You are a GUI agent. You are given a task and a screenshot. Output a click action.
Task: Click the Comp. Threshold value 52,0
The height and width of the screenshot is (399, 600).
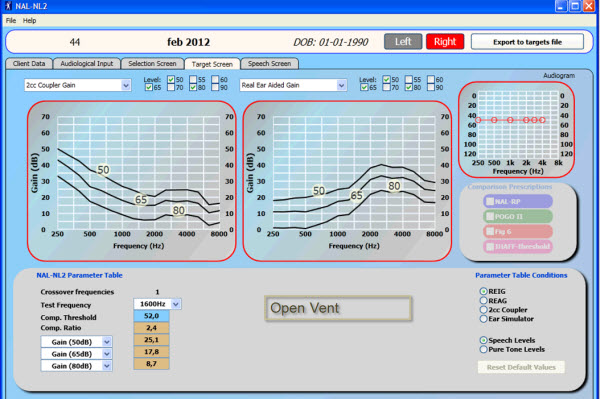coord(151,316)
